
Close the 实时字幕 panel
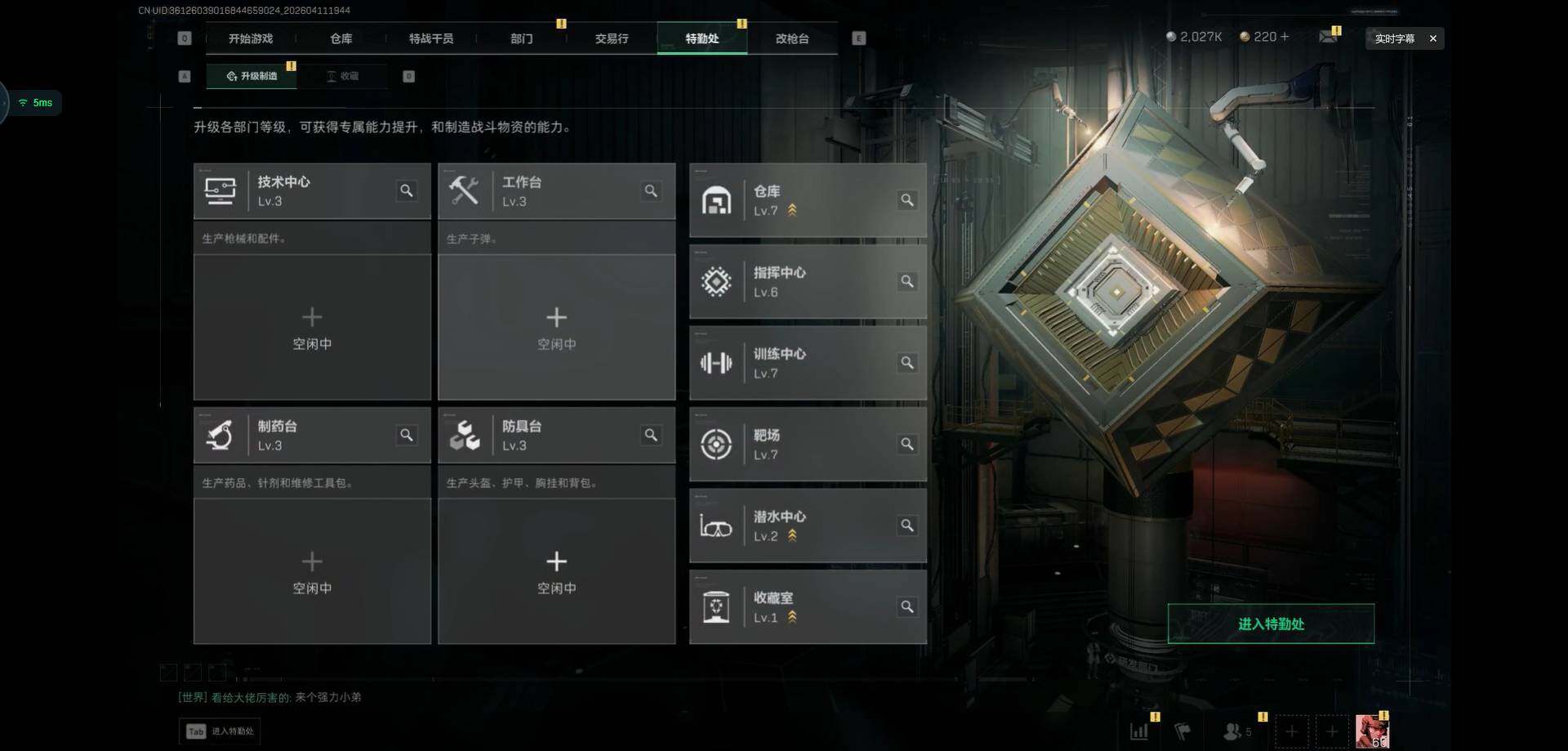(1432, 38)
